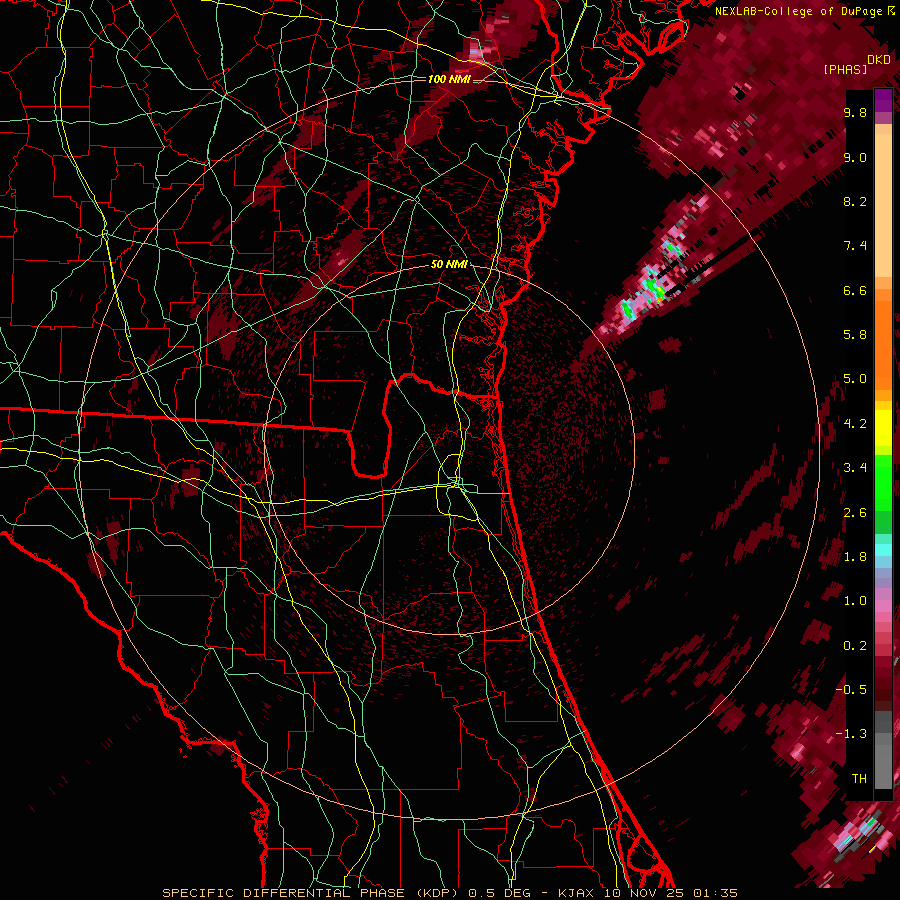900x900 pixels.
Task: Pick the cyan band of the color bar
Action: pos(883,549)
